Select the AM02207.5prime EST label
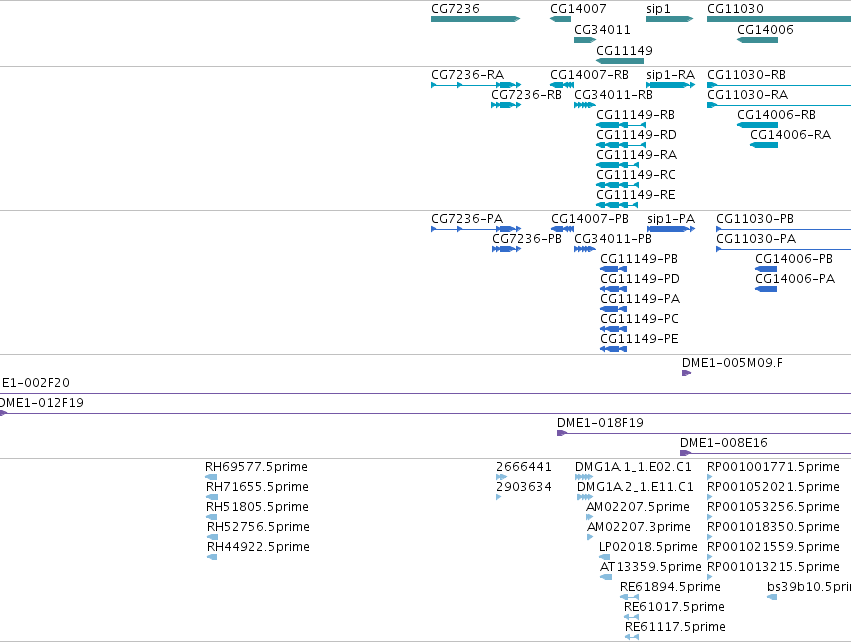 pyautogui.click(x=638, y=507)
